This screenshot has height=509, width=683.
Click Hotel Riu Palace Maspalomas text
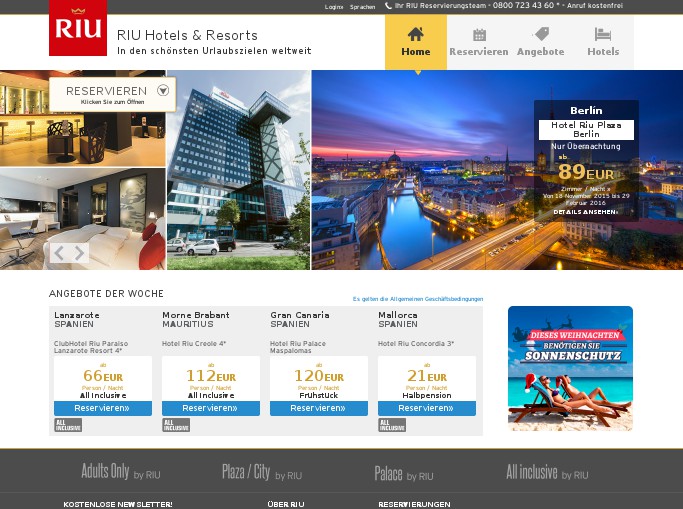coord(298,347)
